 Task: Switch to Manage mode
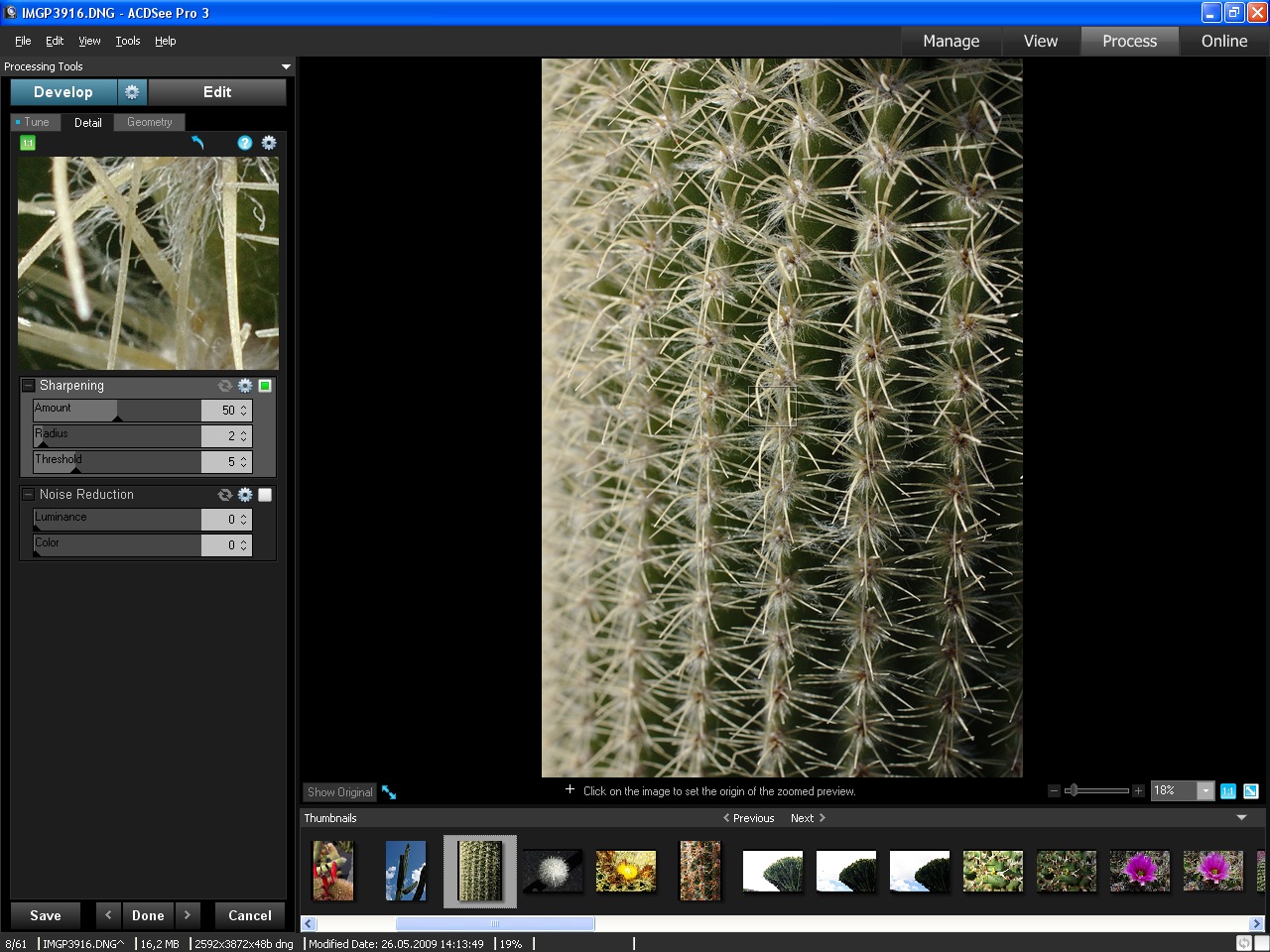tap(951, 41)
